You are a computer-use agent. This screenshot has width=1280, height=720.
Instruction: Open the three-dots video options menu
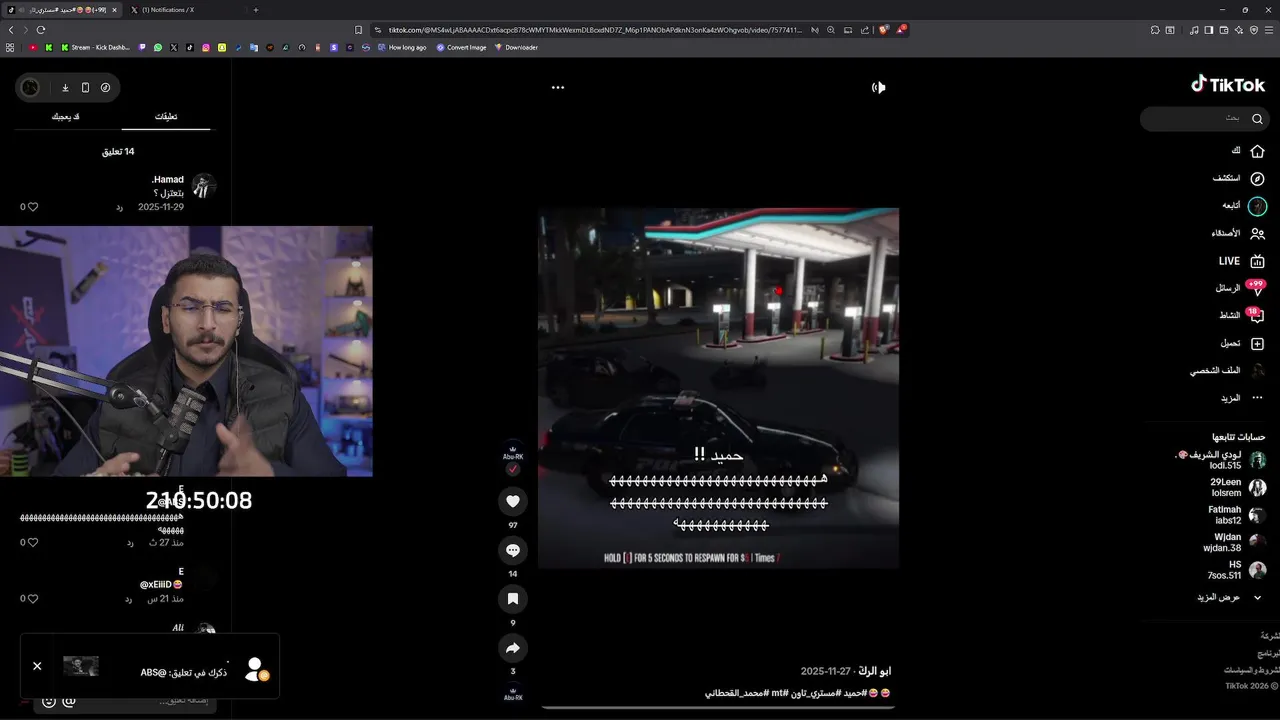[558, 87]
